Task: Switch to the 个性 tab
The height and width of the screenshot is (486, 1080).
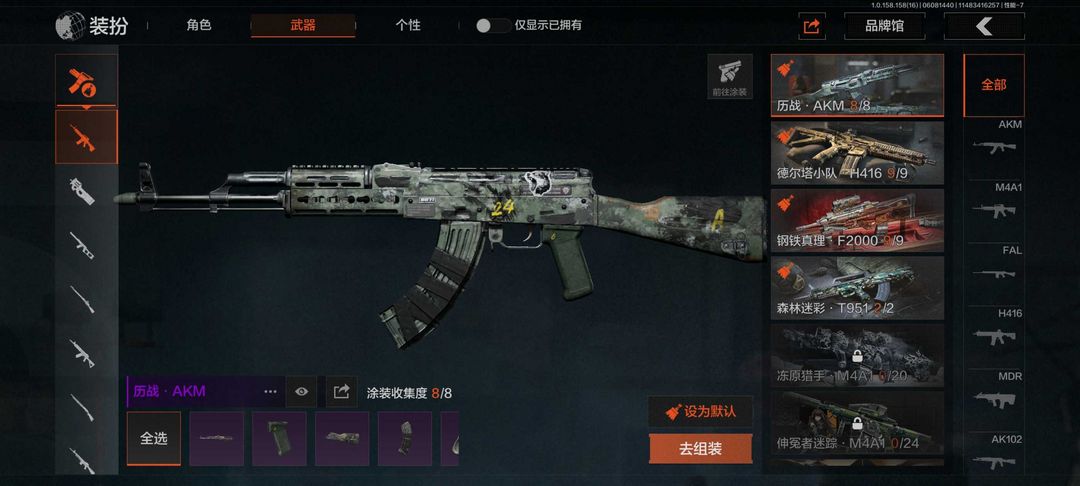Action: [408, 26]
